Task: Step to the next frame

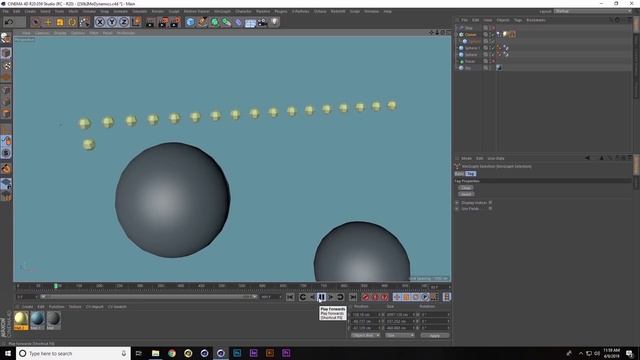Action: point(331,297)
